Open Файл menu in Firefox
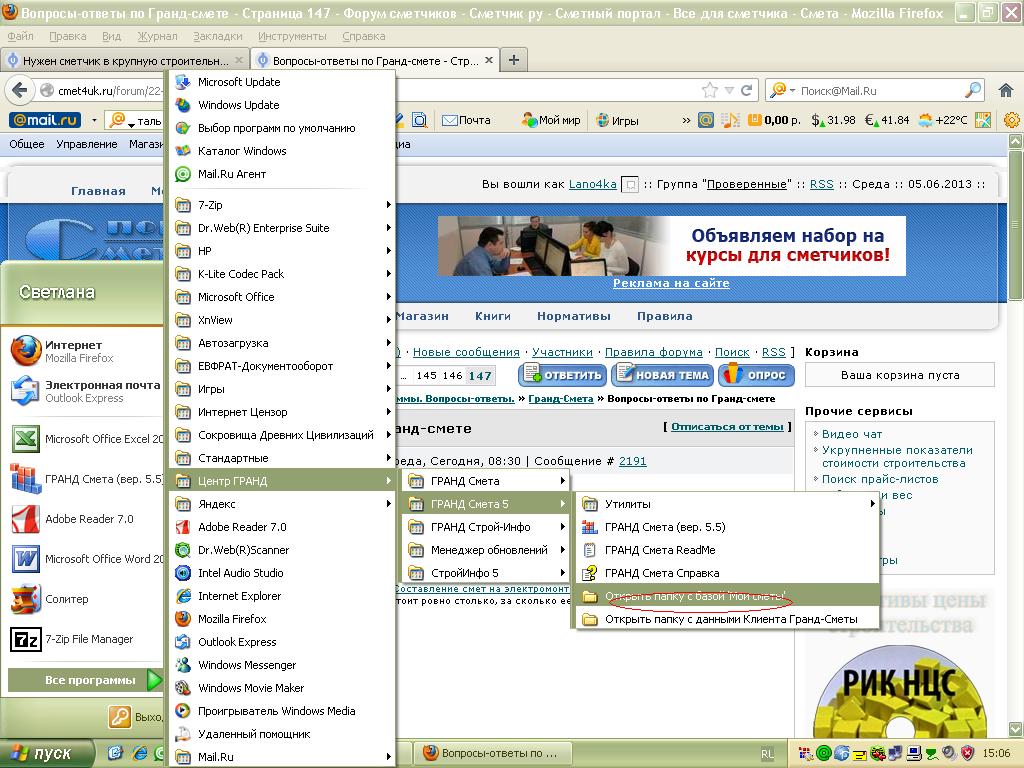Screen dimensions: 1024x768 (20, 36)
